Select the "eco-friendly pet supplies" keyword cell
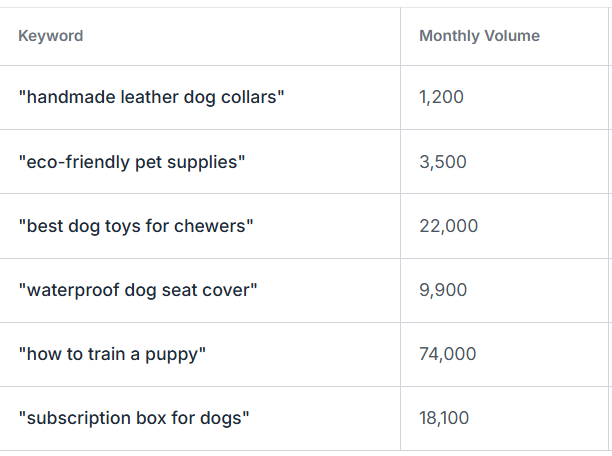This screenshot has width=612, height=456. click(x=131, y=162)
